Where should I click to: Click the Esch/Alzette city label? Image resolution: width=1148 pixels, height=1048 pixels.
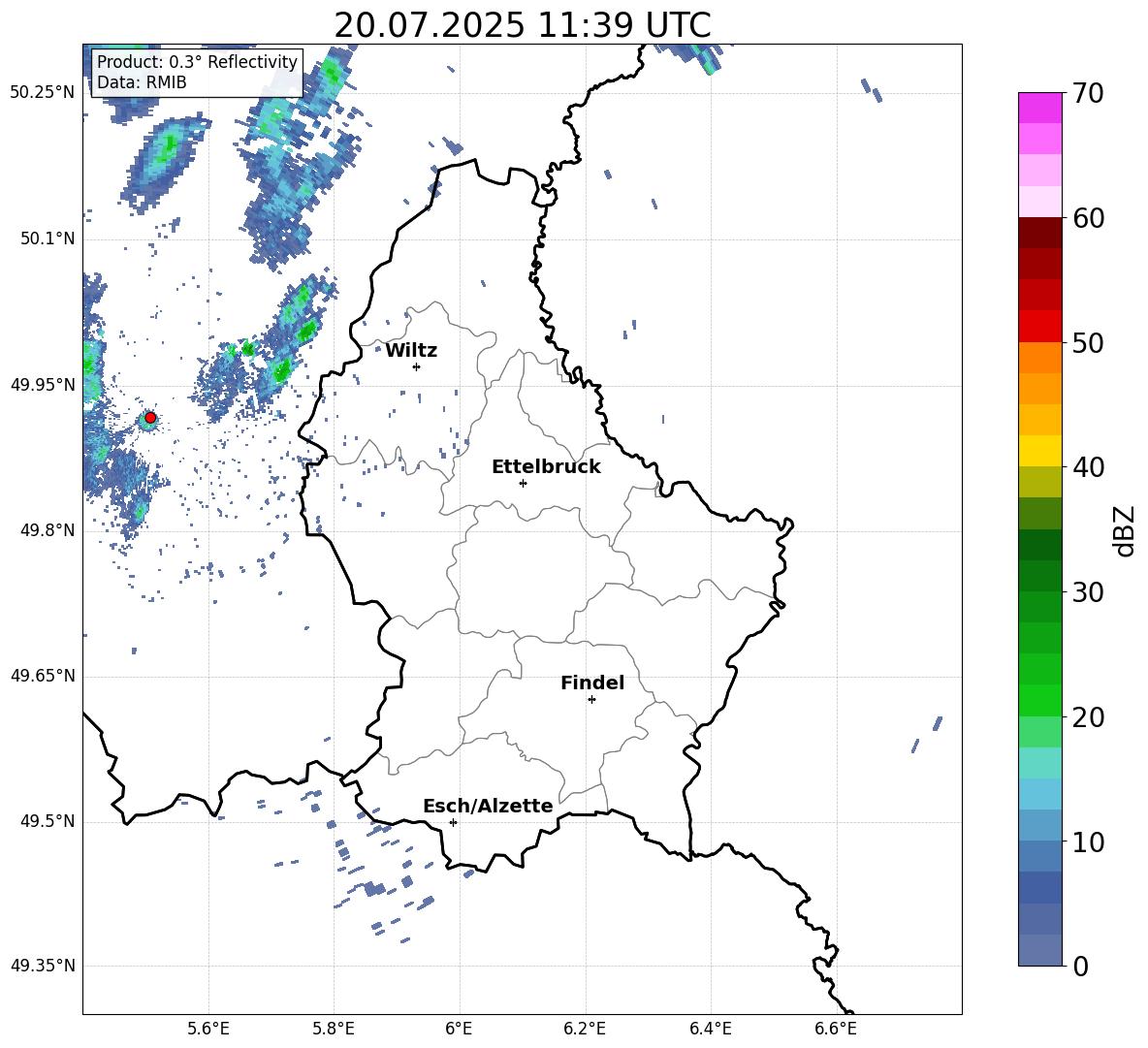click(x=488, y=807)
